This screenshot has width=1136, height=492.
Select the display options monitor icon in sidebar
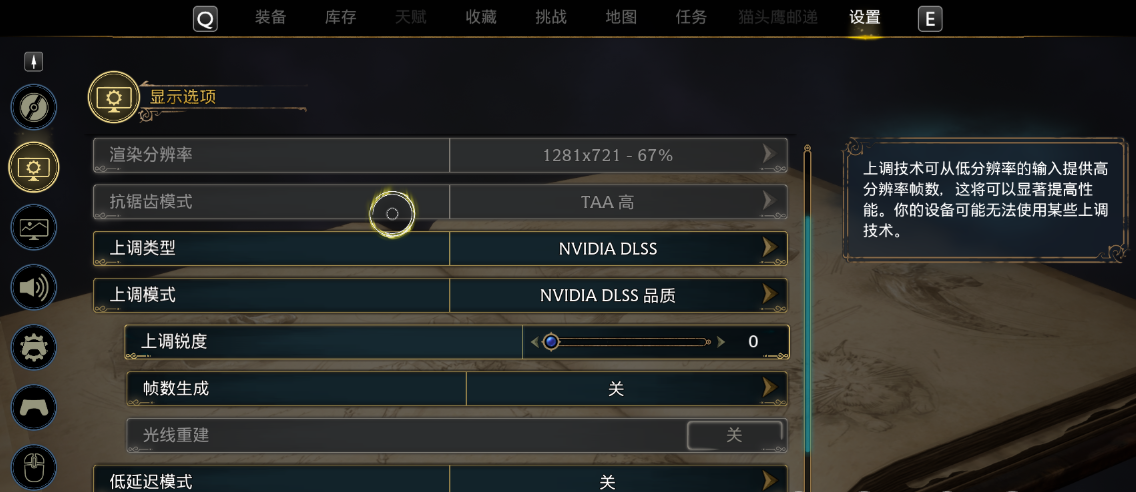33,167
